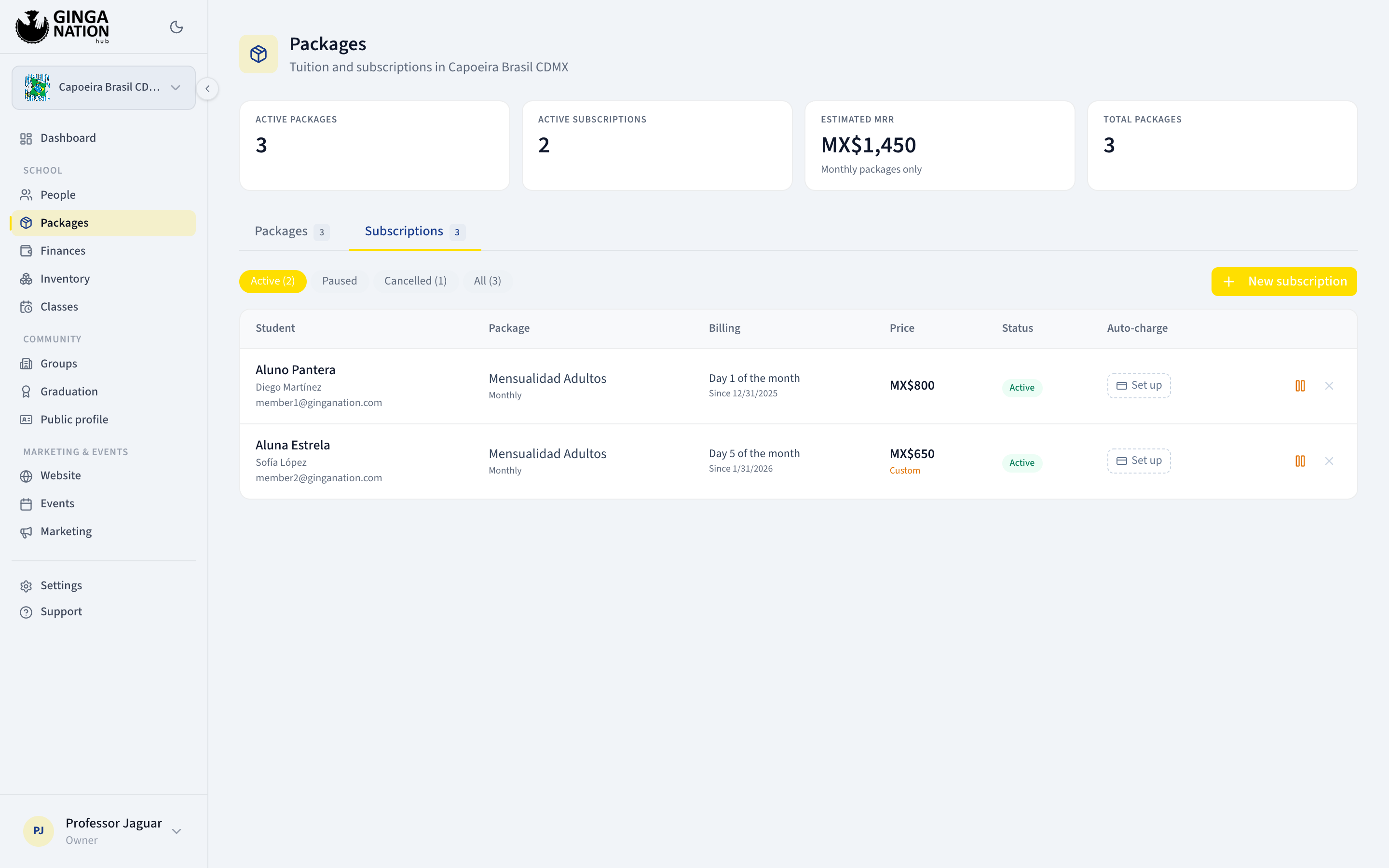The width and height of the screenshot is (1389, 868).
Task: Click the Public profile card icon
Action: pyautogui.click(x=27, y=420)
